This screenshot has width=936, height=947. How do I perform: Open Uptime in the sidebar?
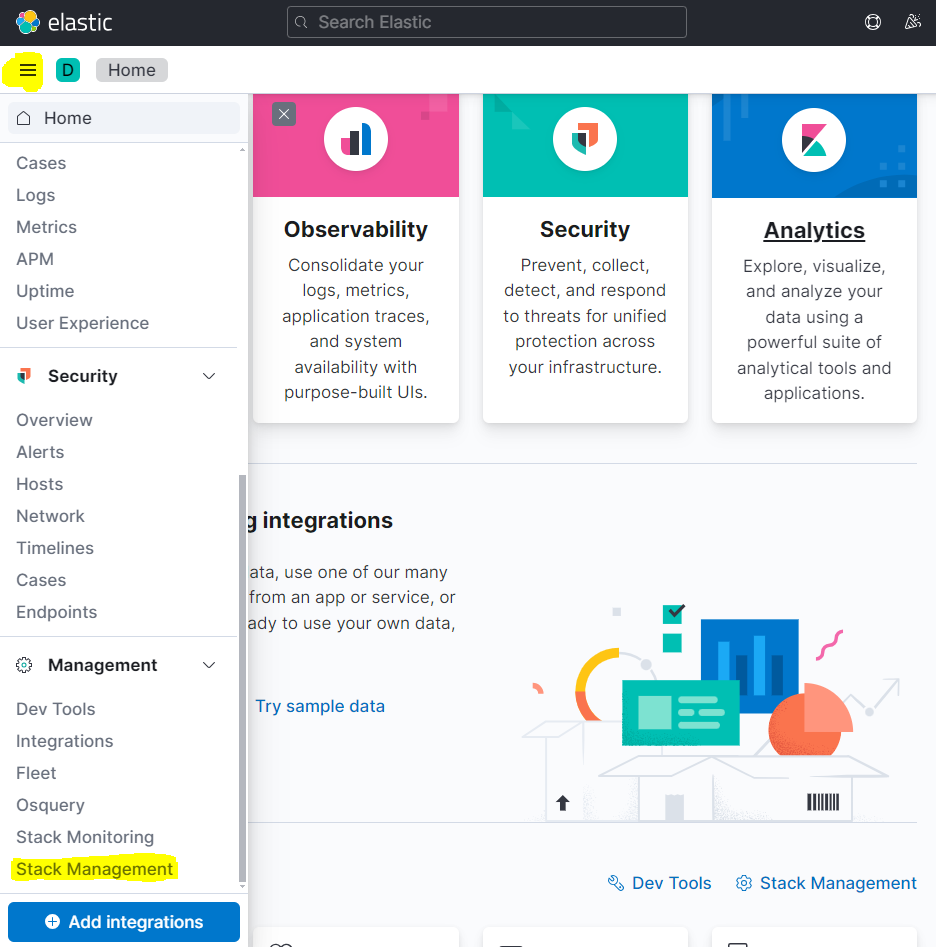pos(45,291)
